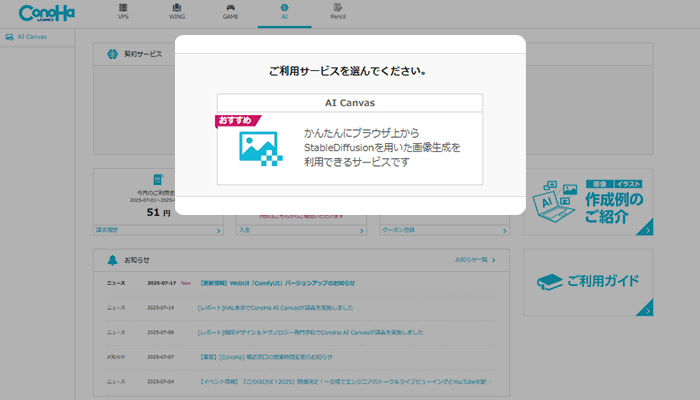Open the Pencil tab
The width and height of the screenshot is (700, 400).
[338, 12]
